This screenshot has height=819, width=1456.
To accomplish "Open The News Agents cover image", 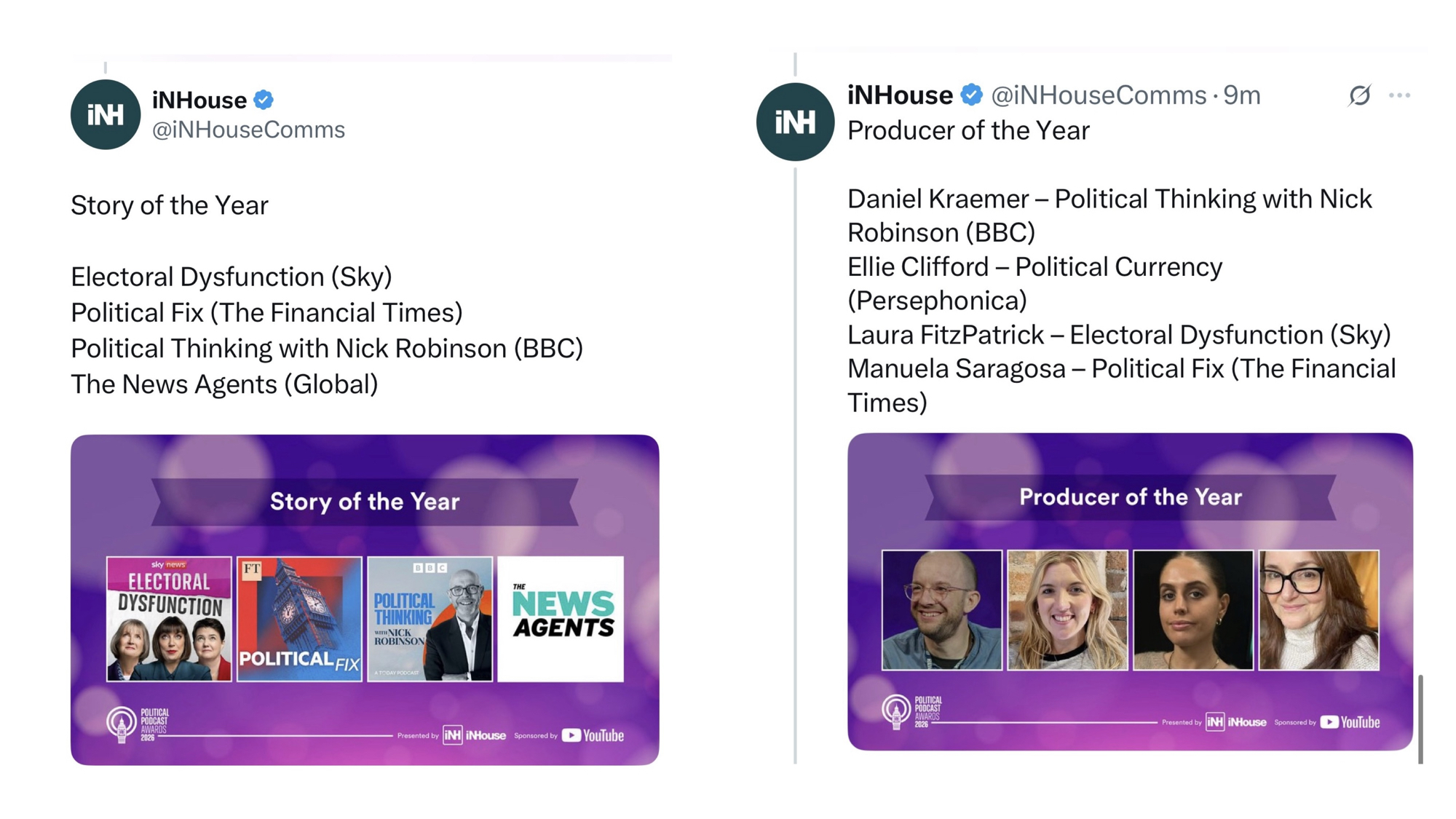I will tap(561, 619).
